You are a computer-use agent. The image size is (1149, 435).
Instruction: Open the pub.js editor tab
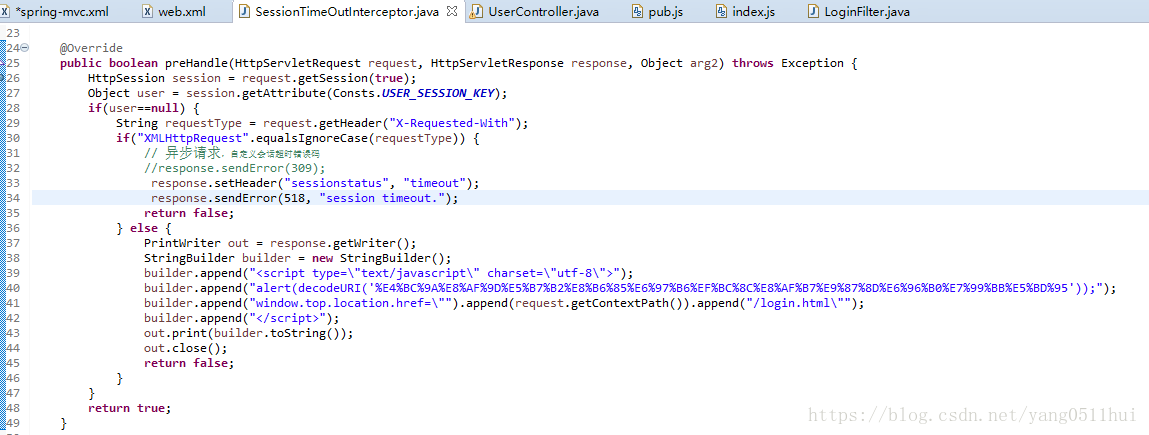(x=665, y=12)
